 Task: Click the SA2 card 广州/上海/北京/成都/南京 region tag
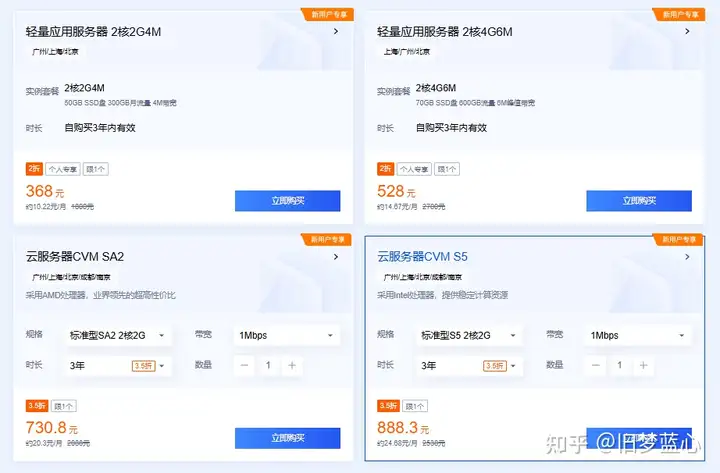click(x=71, y=277)
